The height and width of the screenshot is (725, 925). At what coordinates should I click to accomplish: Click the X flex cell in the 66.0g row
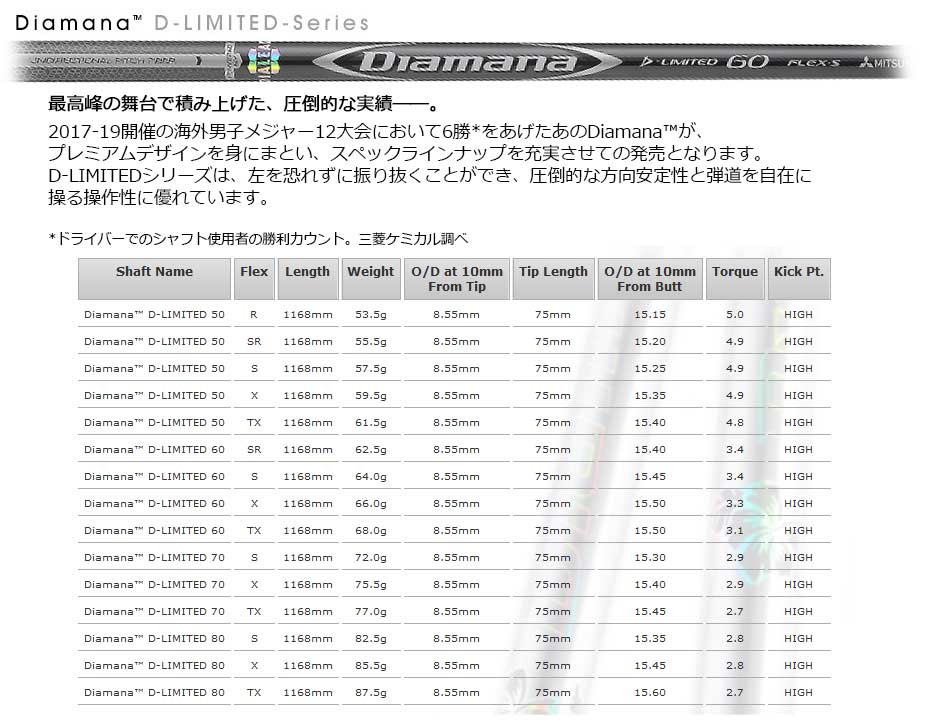254,504
